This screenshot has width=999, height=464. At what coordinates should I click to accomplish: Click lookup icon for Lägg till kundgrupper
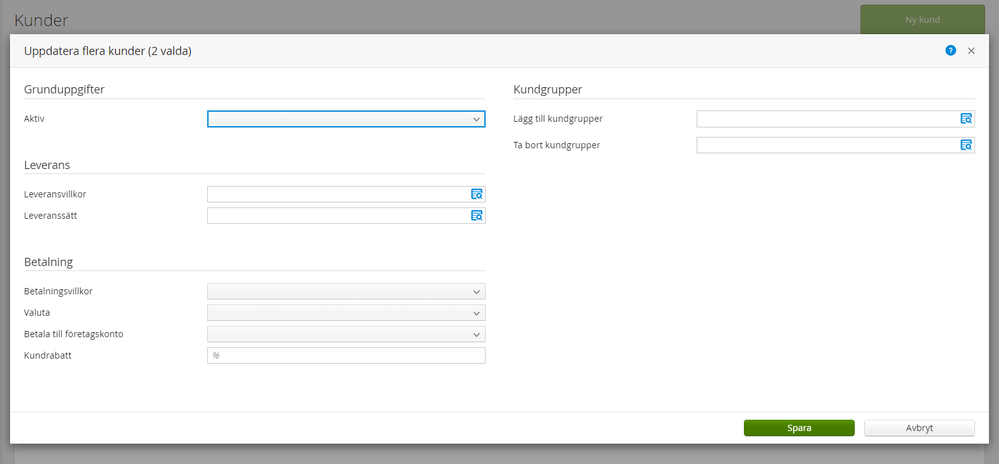pos(966,119)
